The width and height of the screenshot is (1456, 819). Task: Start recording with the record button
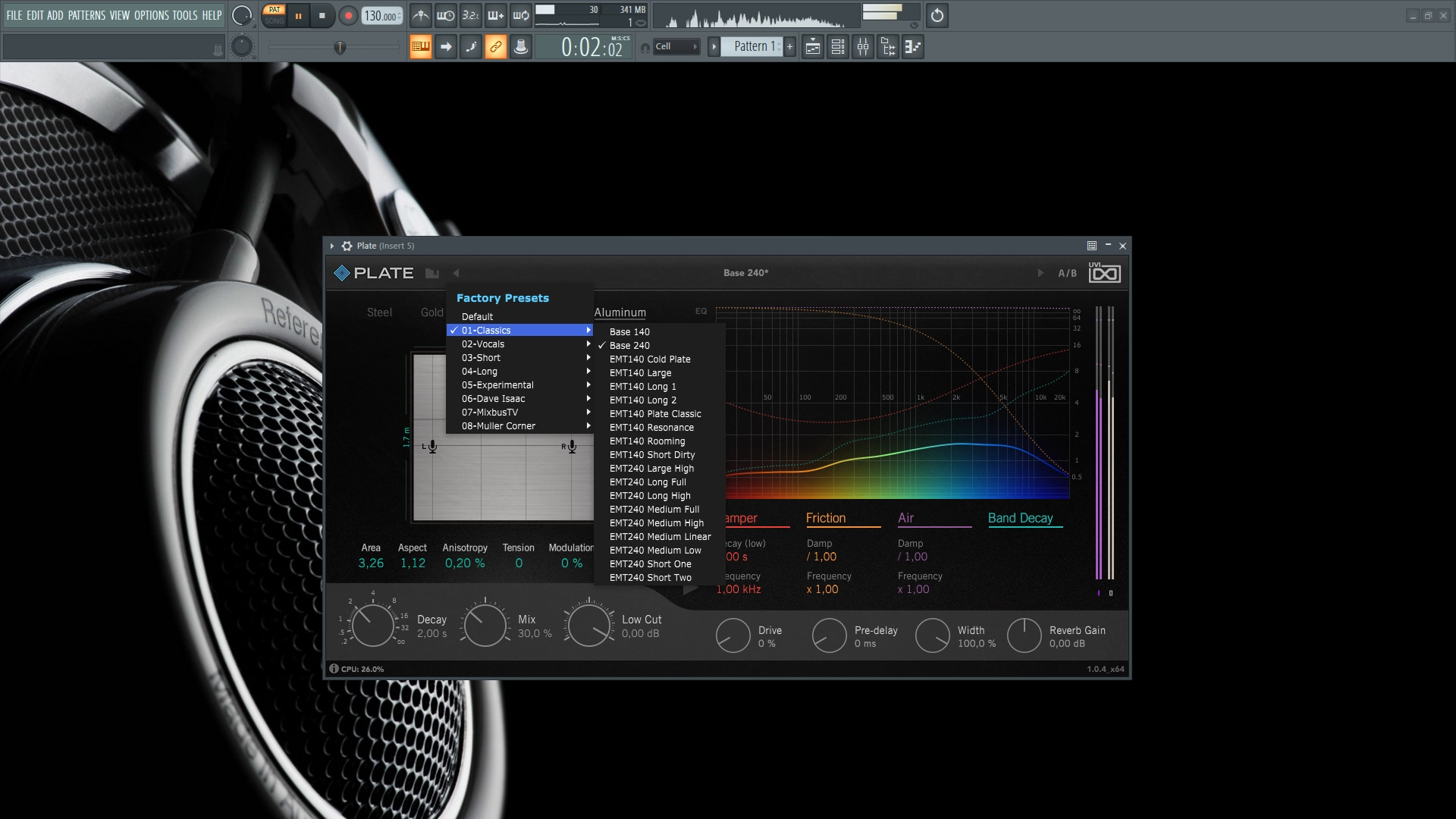(x=348, y=15)
